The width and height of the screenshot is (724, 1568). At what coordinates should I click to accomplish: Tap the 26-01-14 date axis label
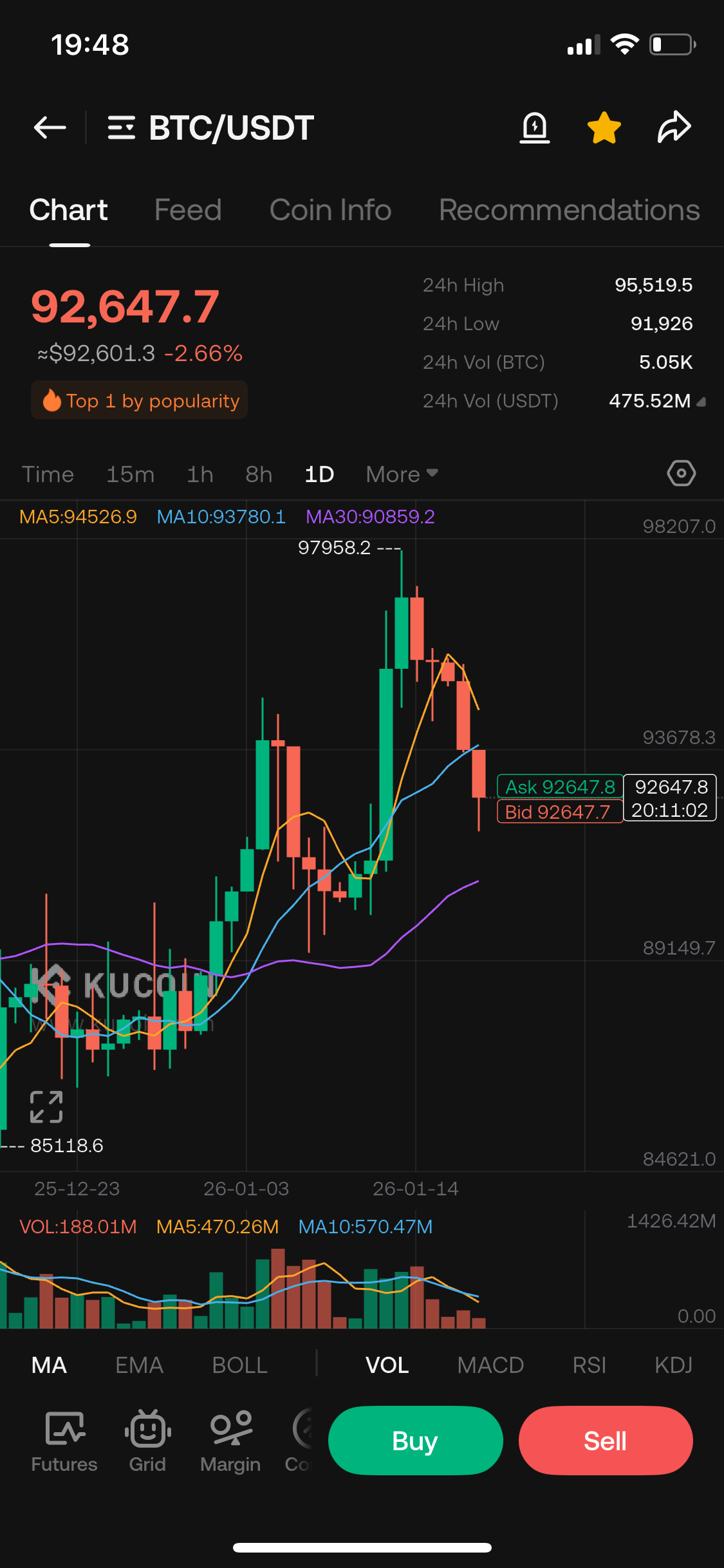(x=416, y=1189)
